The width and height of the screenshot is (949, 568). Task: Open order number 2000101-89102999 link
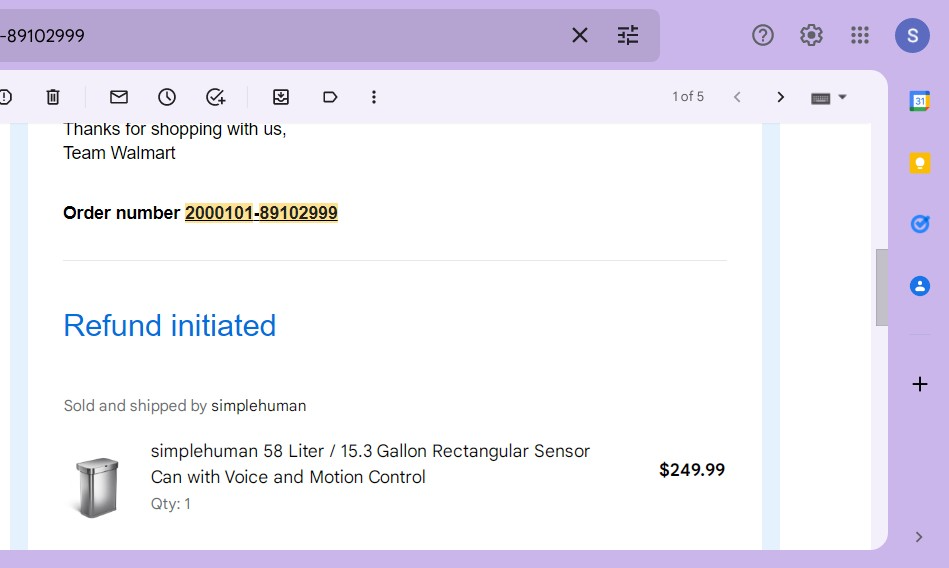click(261, 213)
